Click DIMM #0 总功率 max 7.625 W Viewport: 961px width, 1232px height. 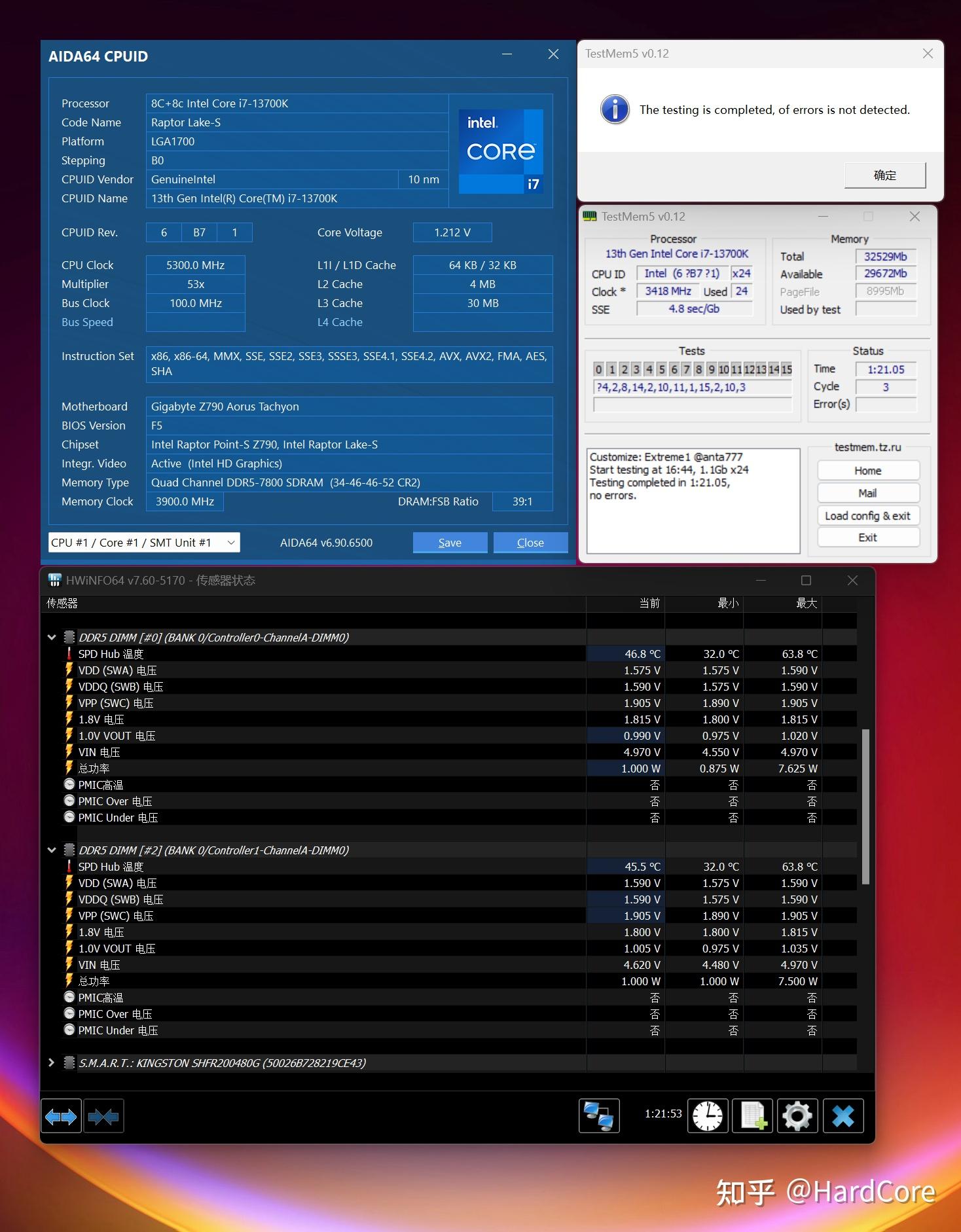click(x=797, y=768)
